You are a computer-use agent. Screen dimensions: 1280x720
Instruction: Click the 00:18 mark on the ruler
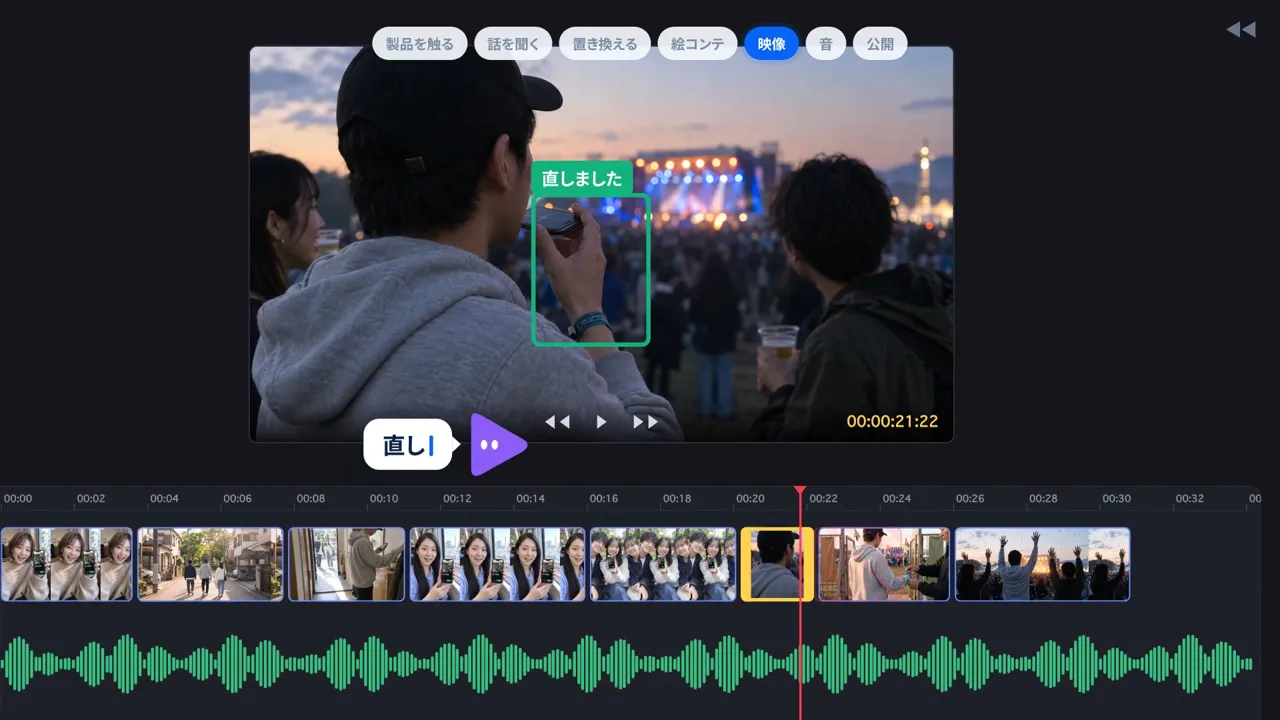coord(677,498)
